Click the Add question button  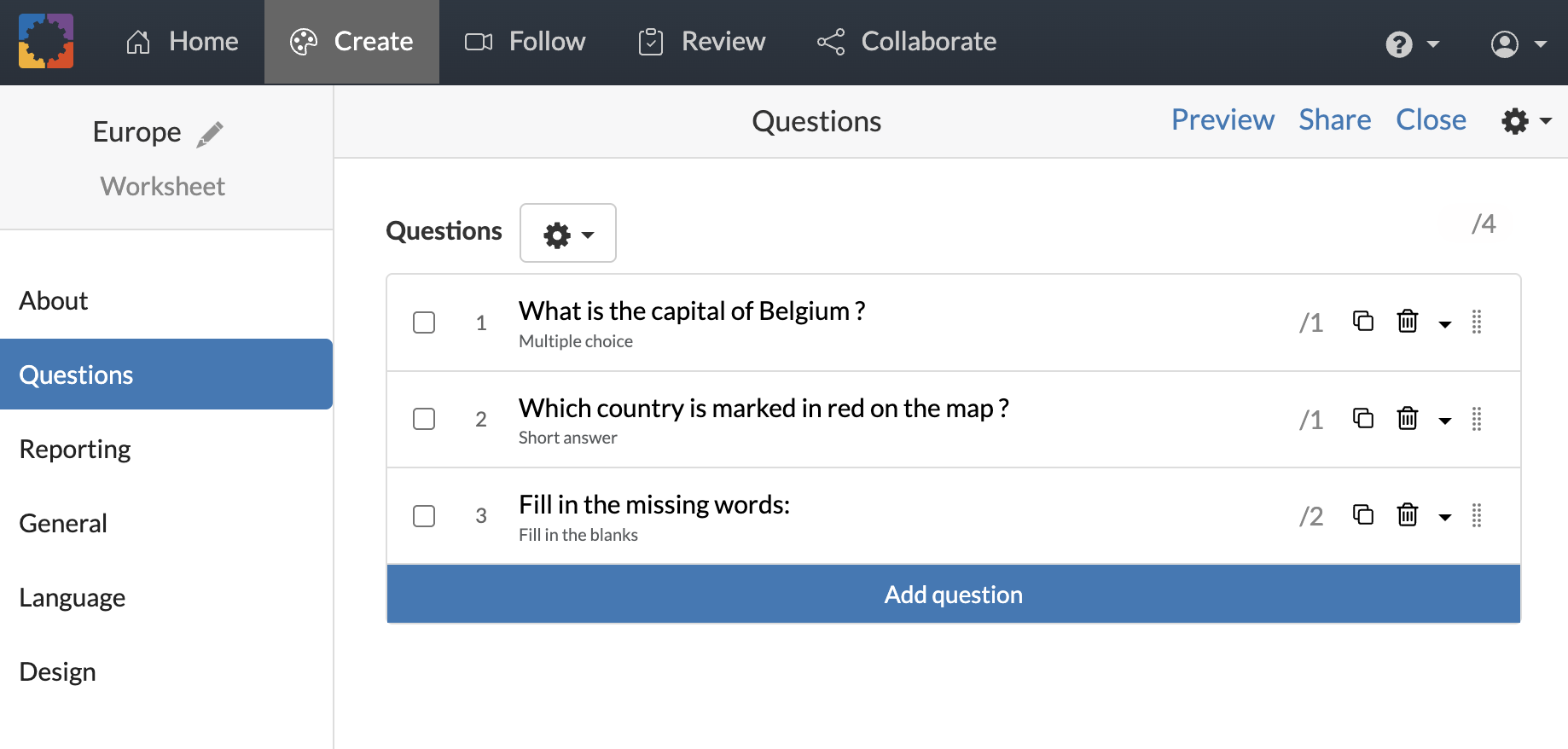[x=954, y=594]
